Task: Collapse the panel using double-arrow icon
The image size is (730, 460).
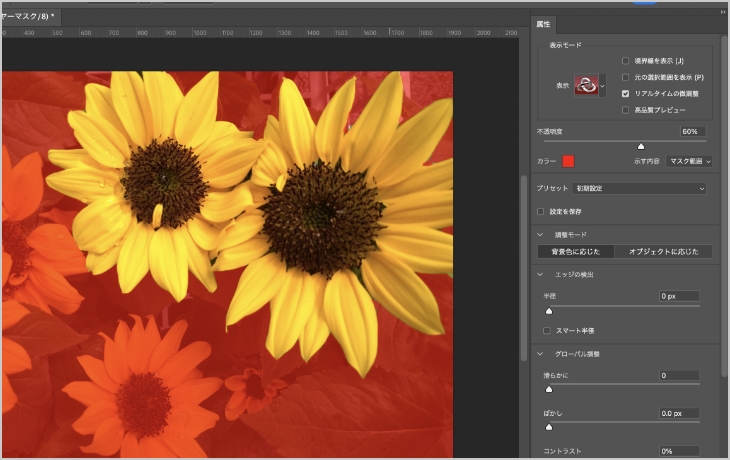Action: coord(723,12)
